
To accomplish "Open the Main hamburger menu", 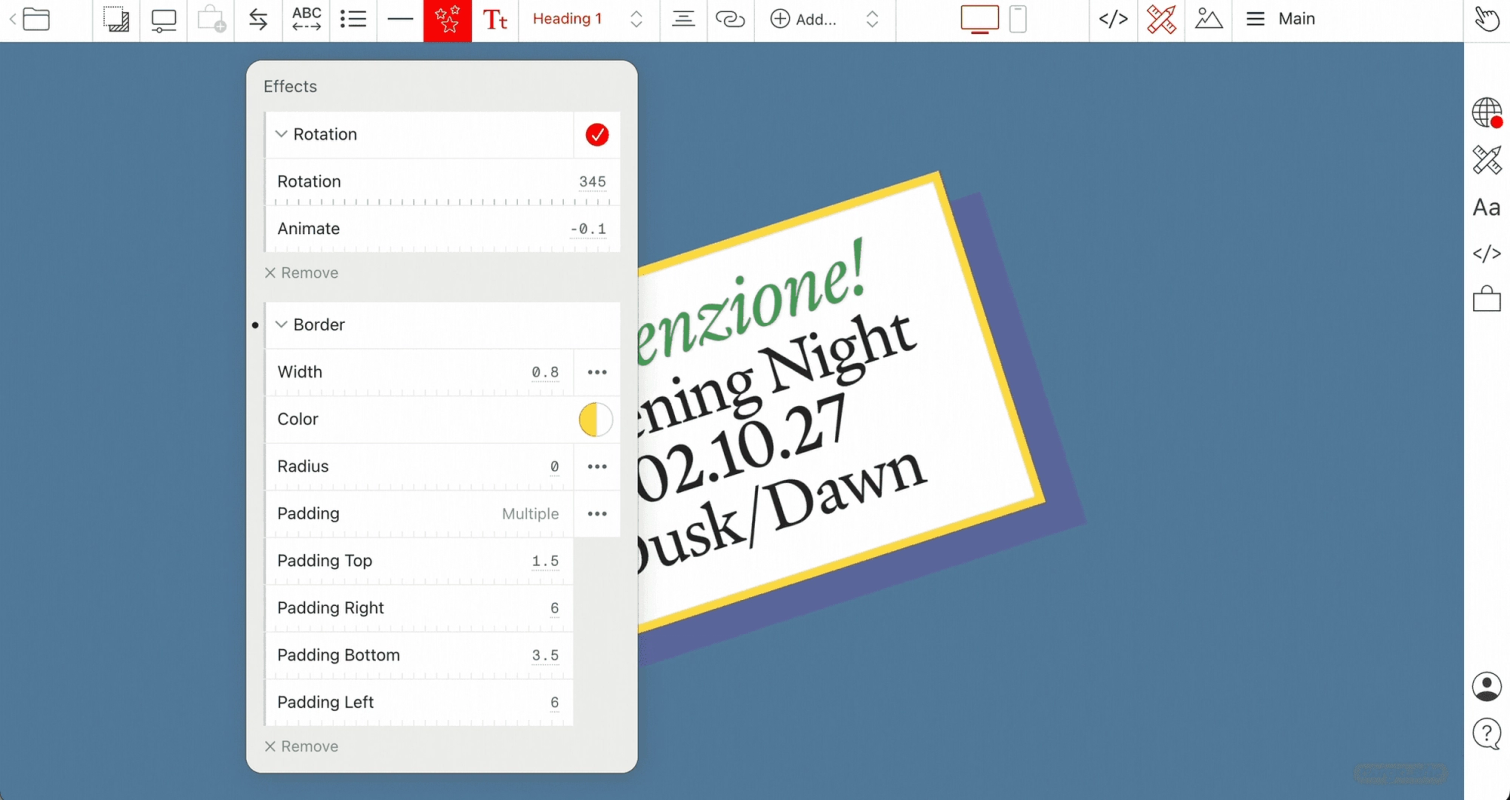I will (1281, 19).
